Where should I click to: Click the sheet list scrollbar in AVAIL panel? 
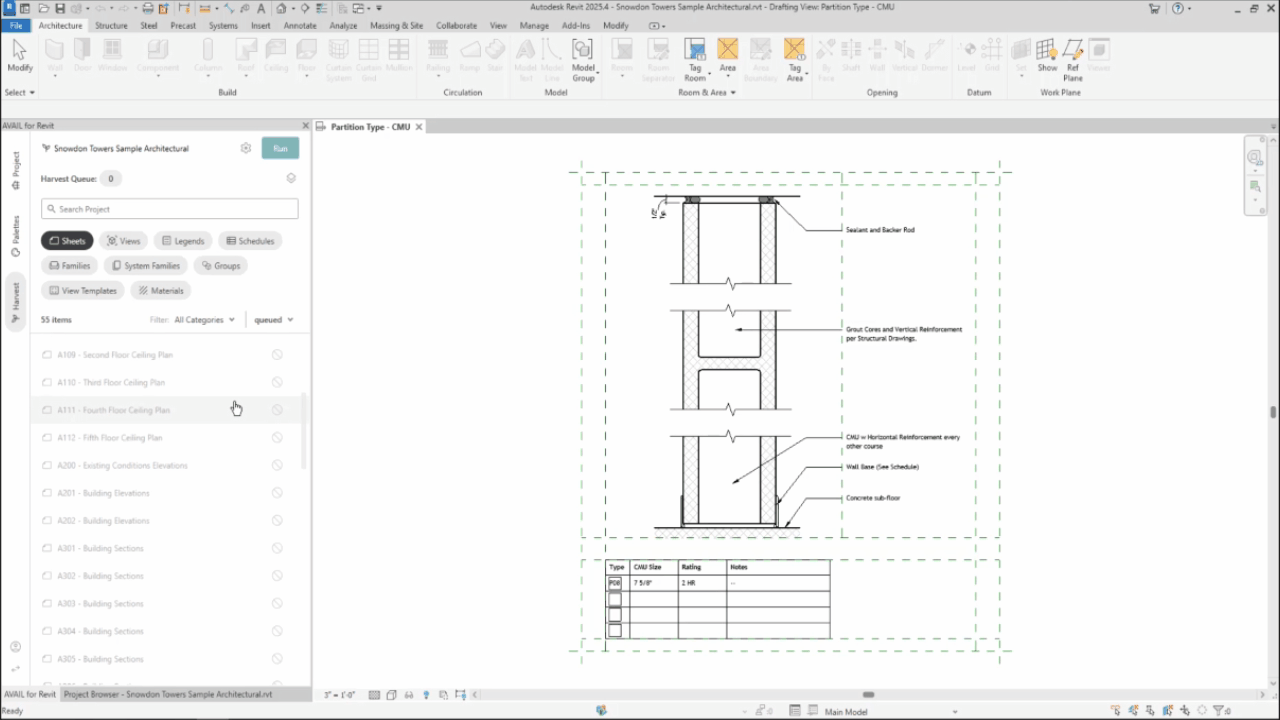[x=304, y=432]
